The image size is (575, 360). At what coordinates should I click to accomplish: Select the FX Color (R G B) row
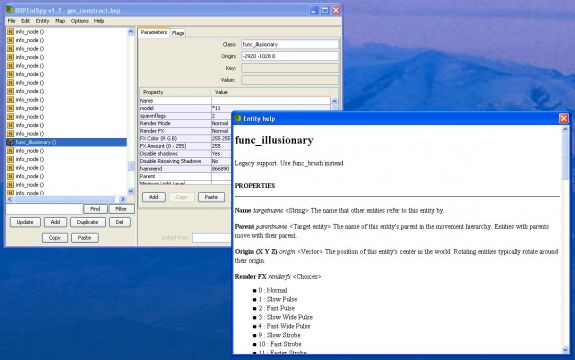tap(185, 138)
